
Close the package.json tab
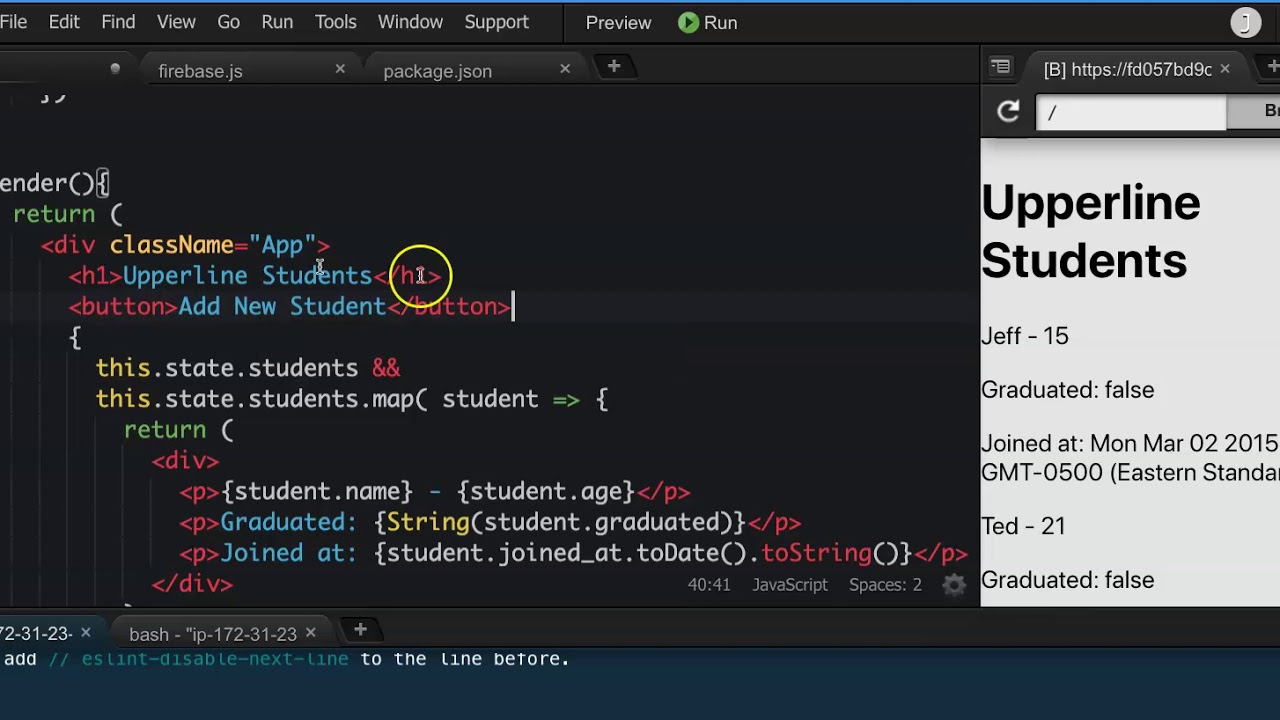pyautogui.click(x=565, y=69)
